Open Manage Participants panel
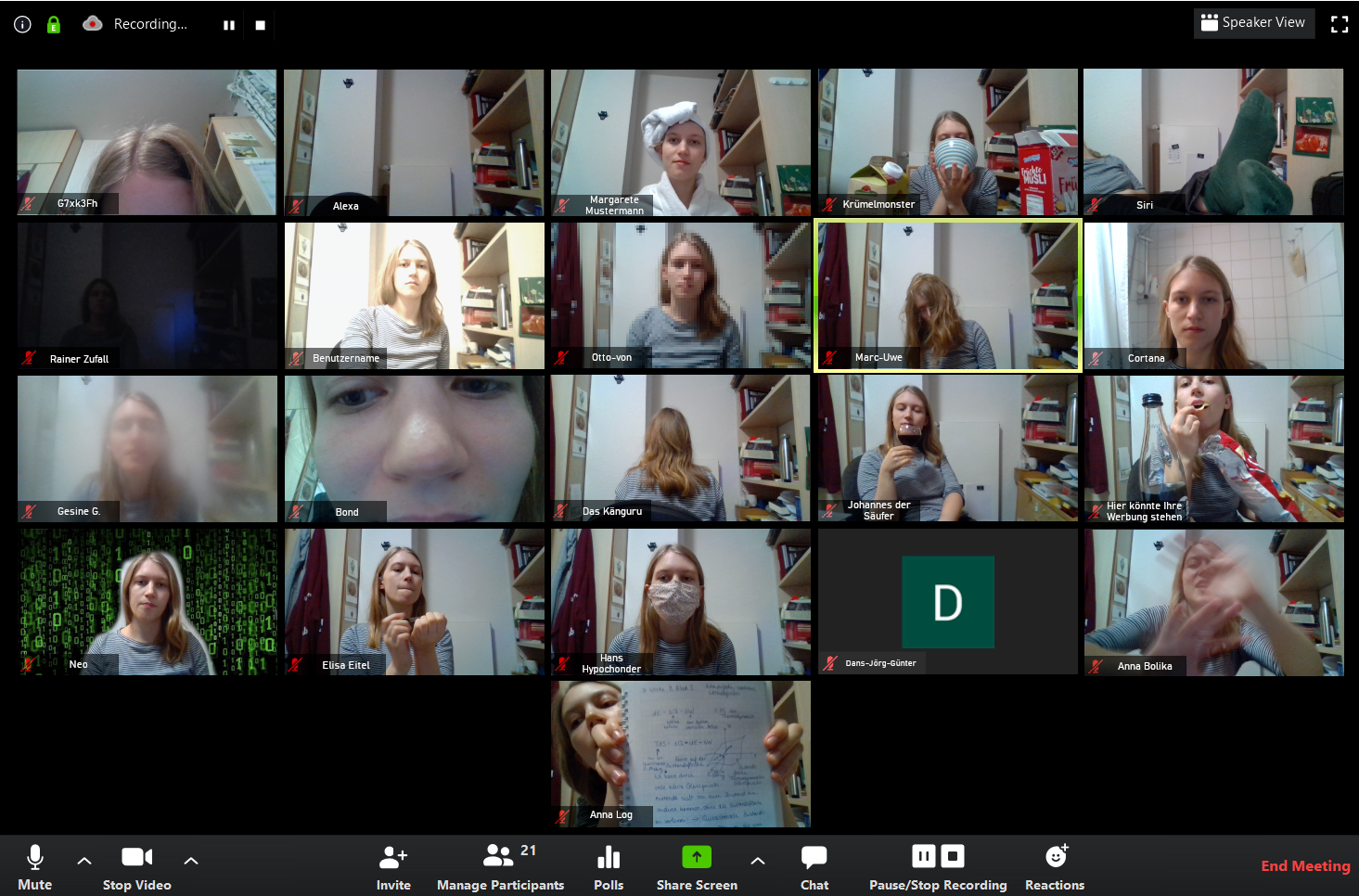 click(x=500, y=866)
